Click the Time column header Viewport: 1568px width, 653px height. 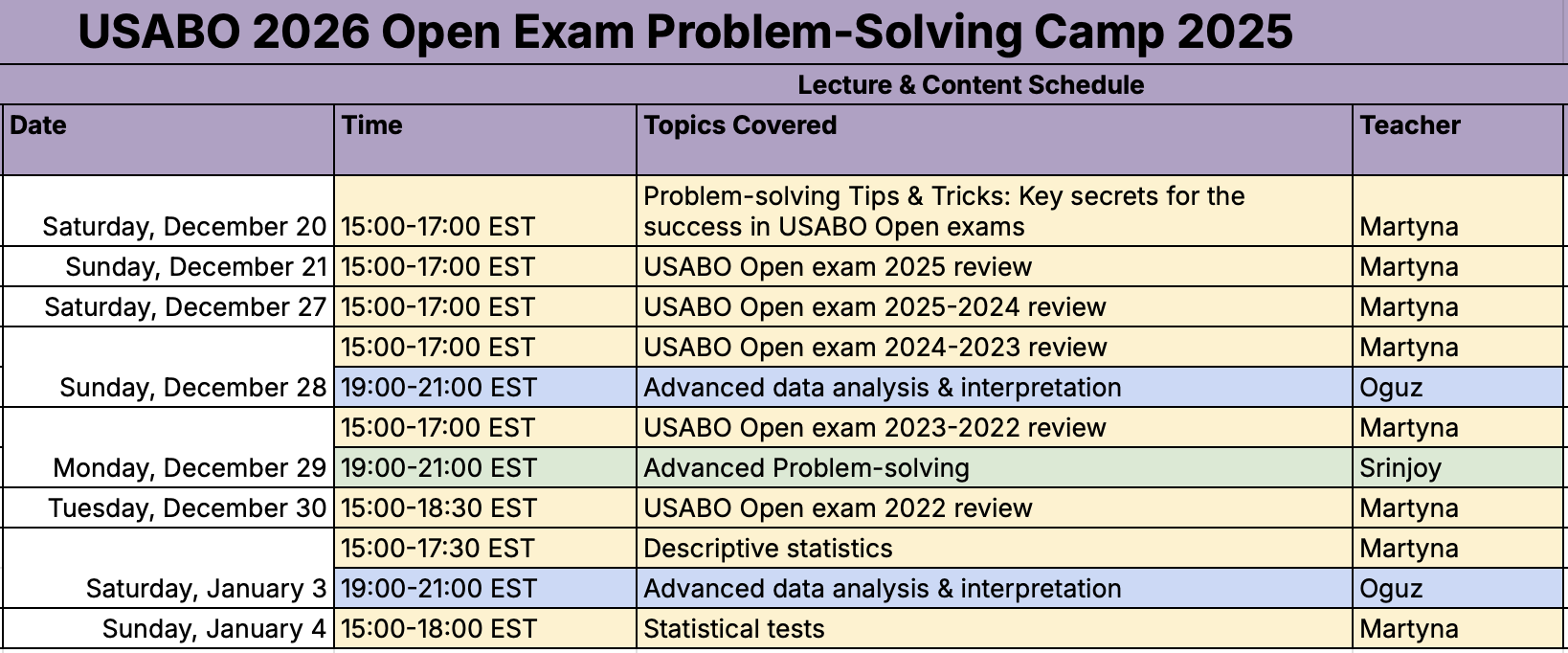tap(484, 140)
